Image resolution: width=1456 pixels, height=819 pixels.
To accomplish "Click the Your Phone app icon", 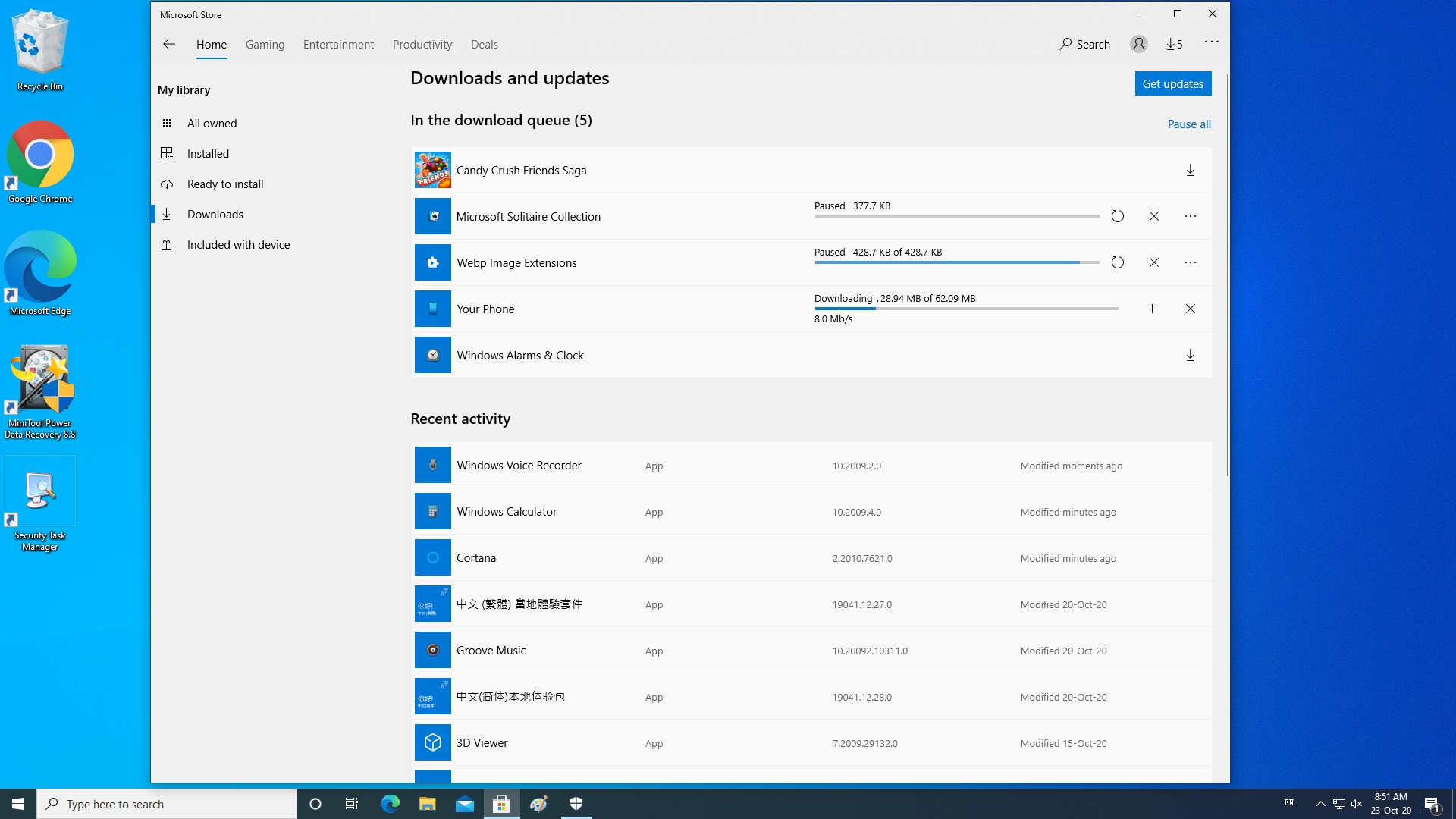I will click(x=432, y=309).
